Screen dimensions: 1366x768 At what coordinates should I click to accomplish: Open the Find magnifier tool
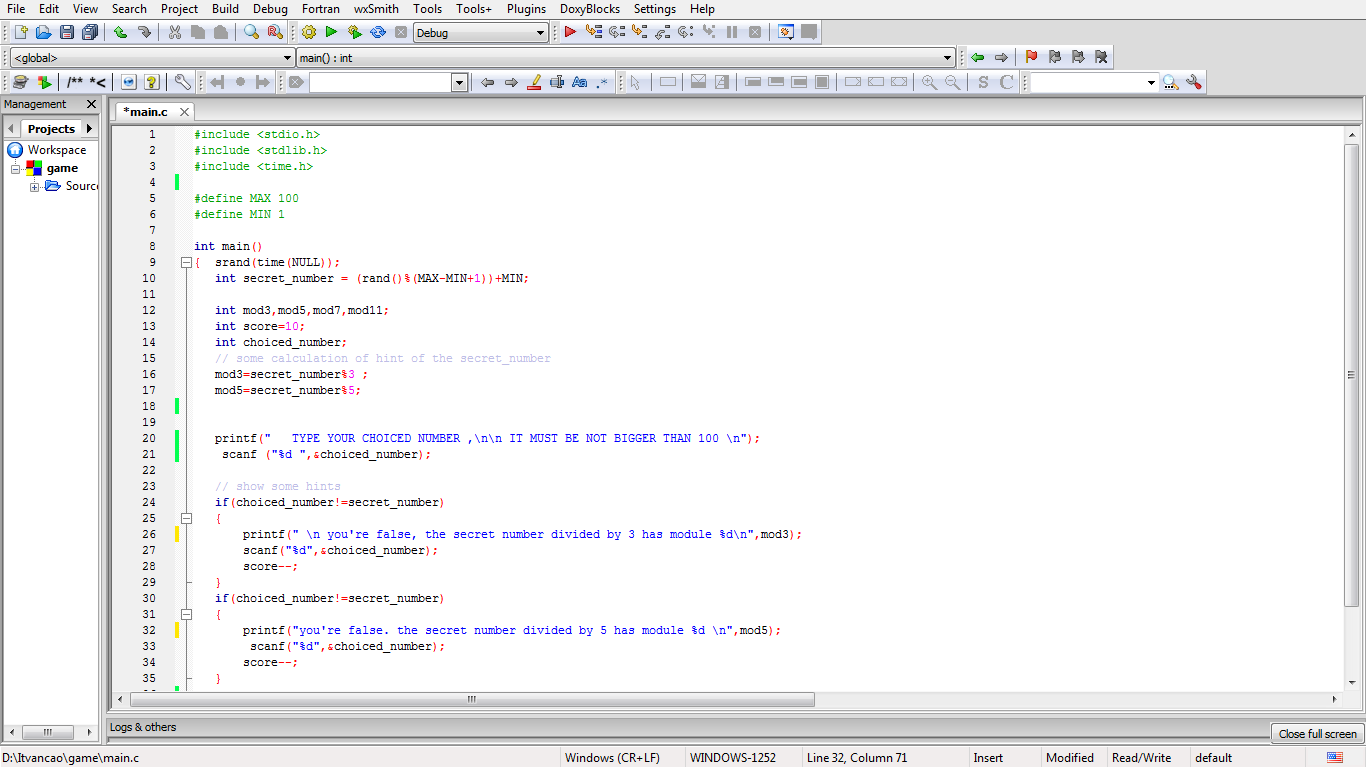tap(251, 32)
